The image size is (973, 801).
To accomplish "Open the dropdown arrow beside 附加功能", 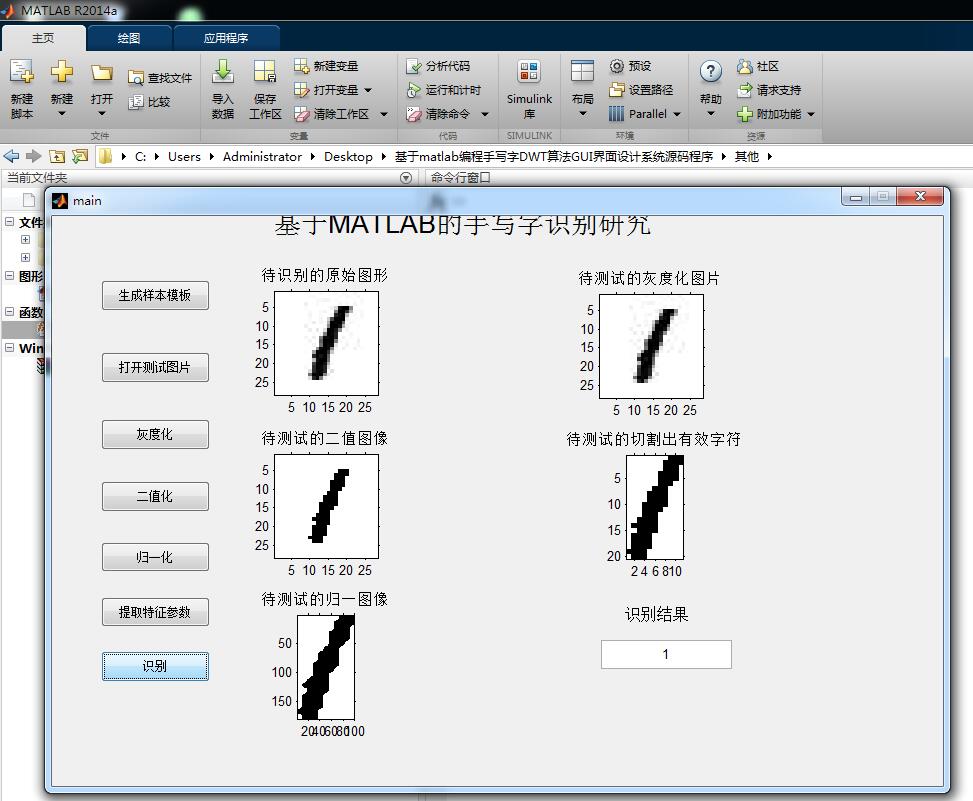I will tap(811, 115).
